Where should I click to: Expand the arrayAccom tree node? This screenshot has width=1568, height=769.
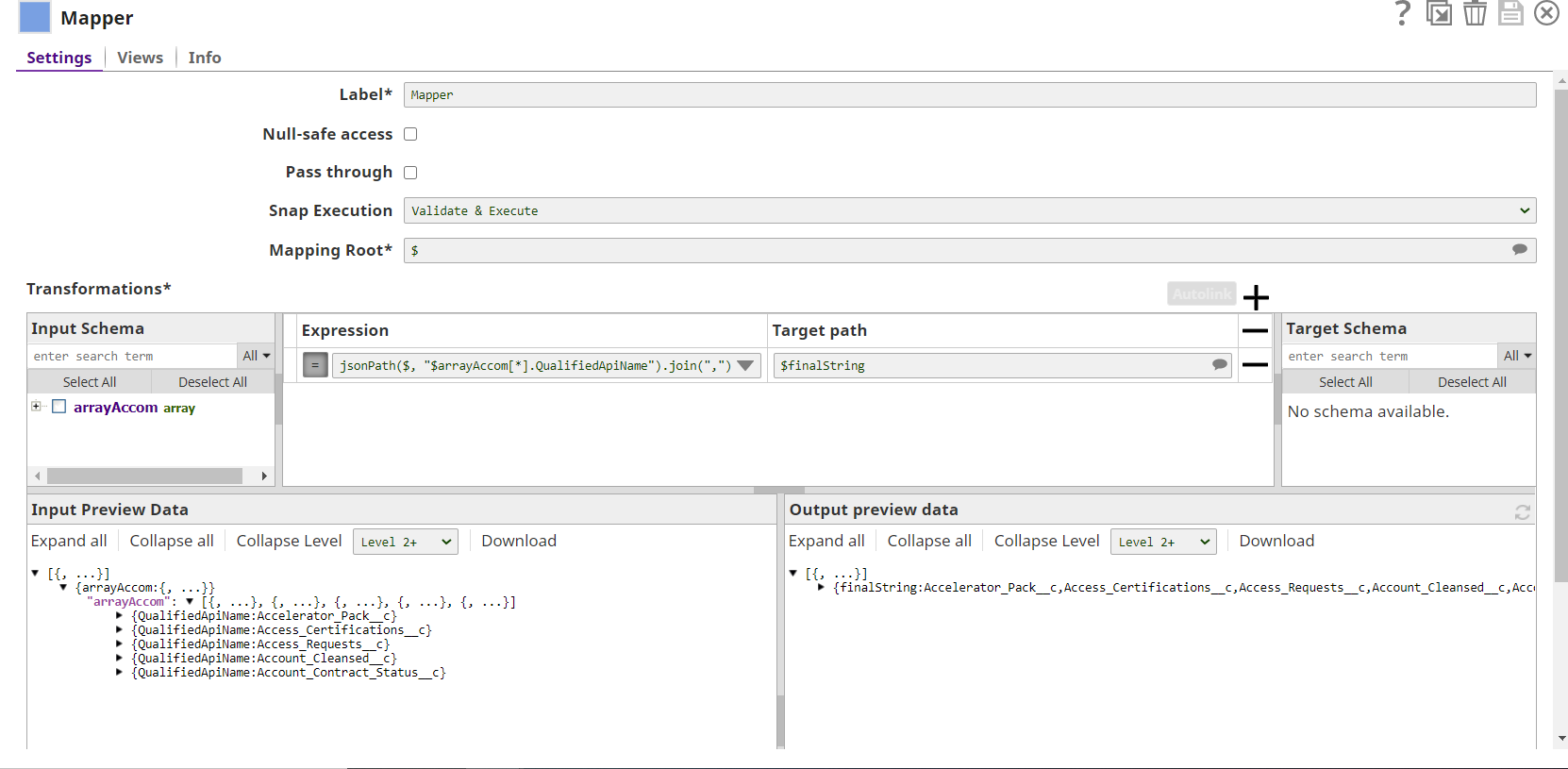click(36, 407)
